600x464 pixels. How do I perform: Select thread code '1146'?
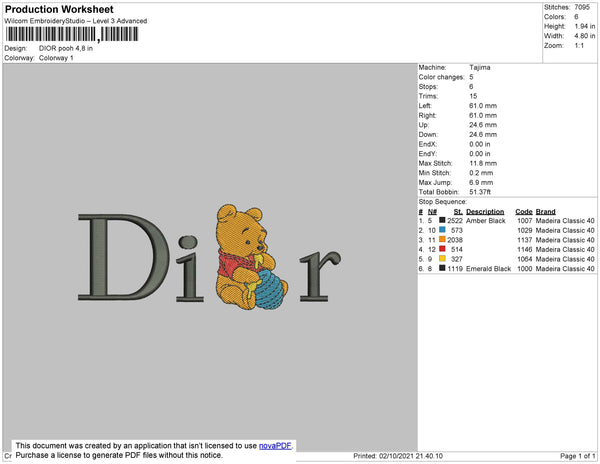(525, 249)
